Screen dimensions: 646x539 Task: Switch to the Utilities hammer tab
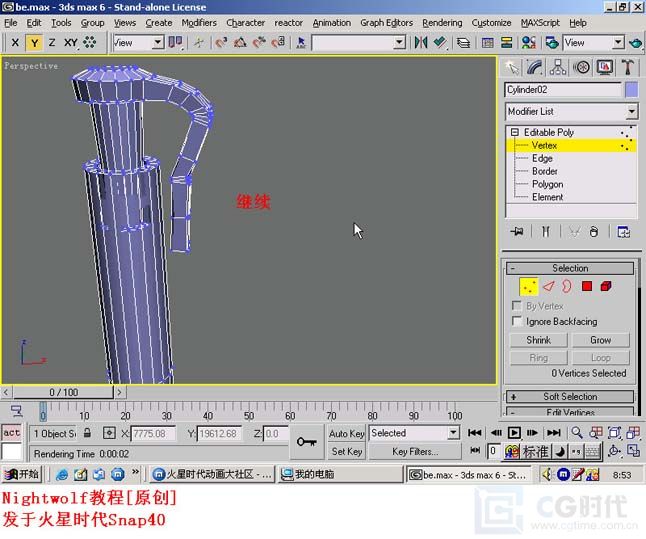627,67
